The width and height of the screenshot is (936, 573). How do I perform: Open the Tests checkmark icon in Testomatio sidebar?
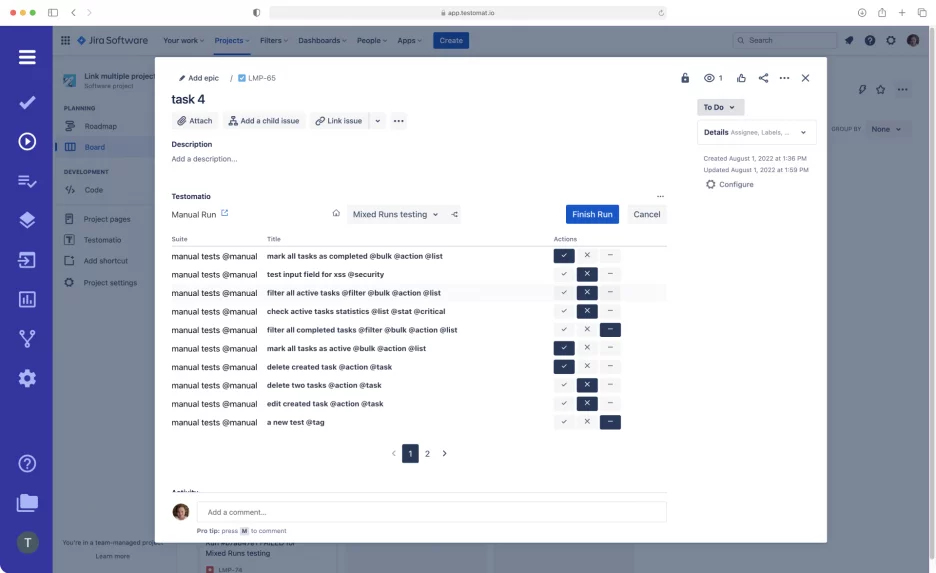pos(27,103)
